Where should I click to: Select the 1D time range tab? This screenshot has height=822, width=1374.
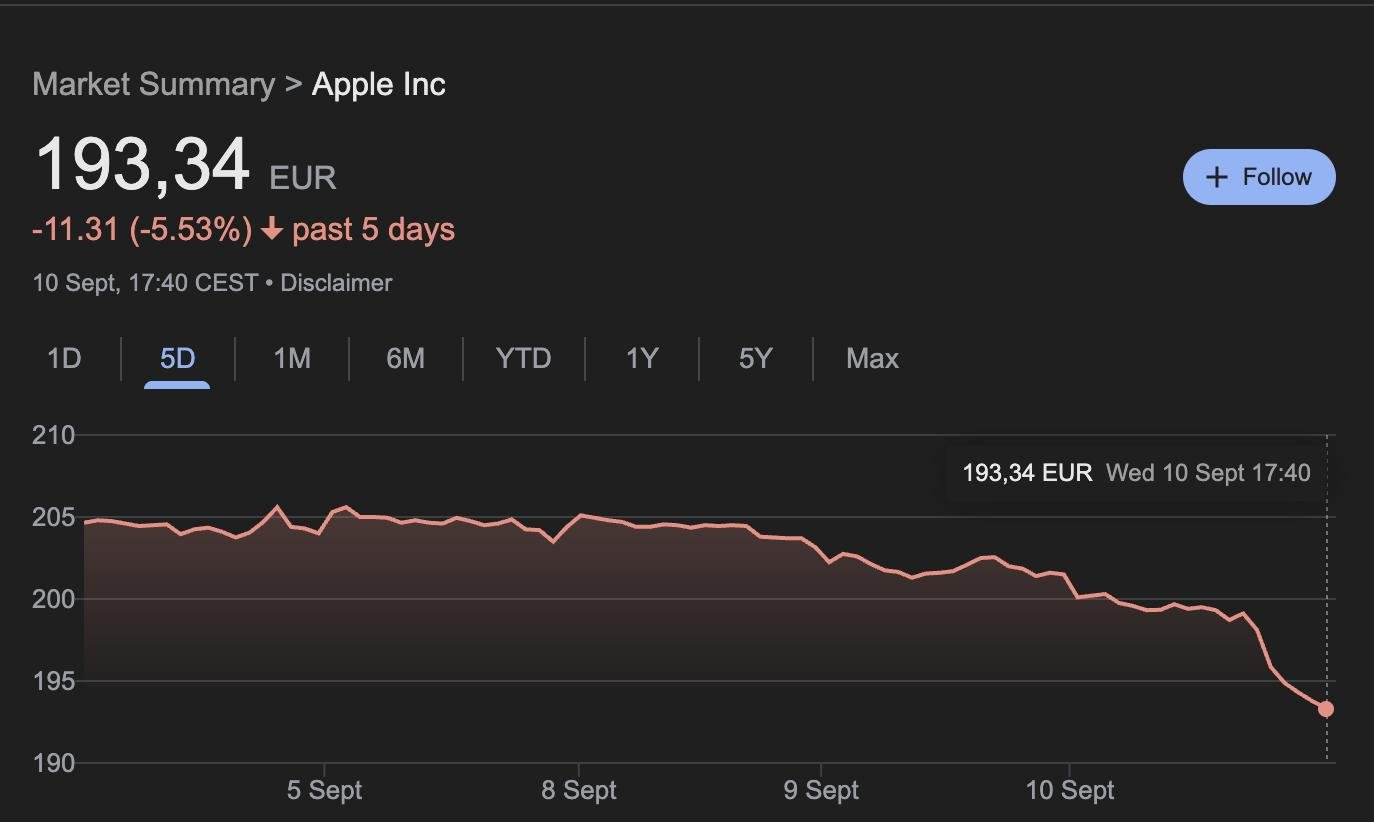click(64, 359)
